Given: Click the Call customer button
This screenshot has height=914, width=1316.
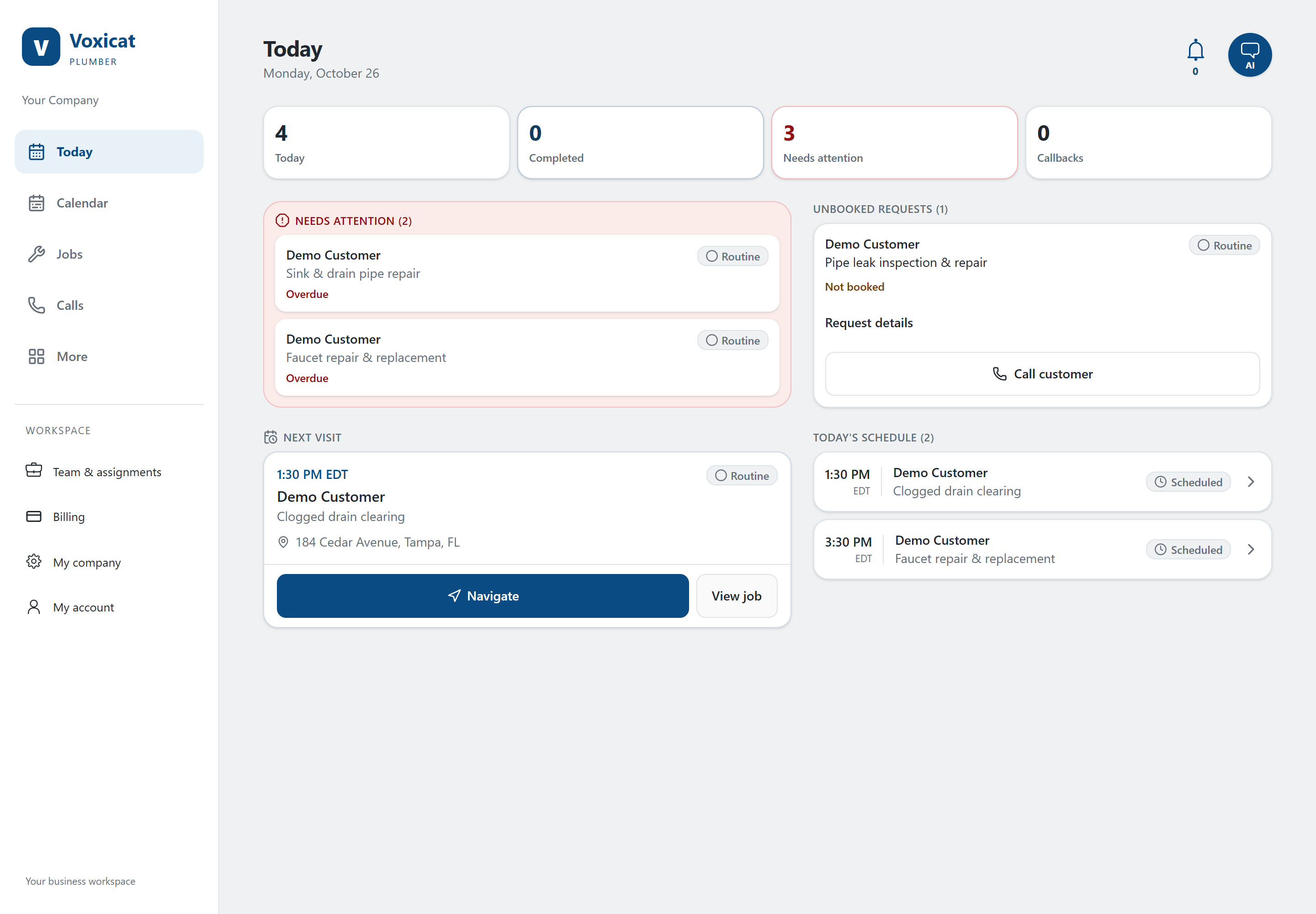Looking at the screenshot, I should [x=1042, y=373].
